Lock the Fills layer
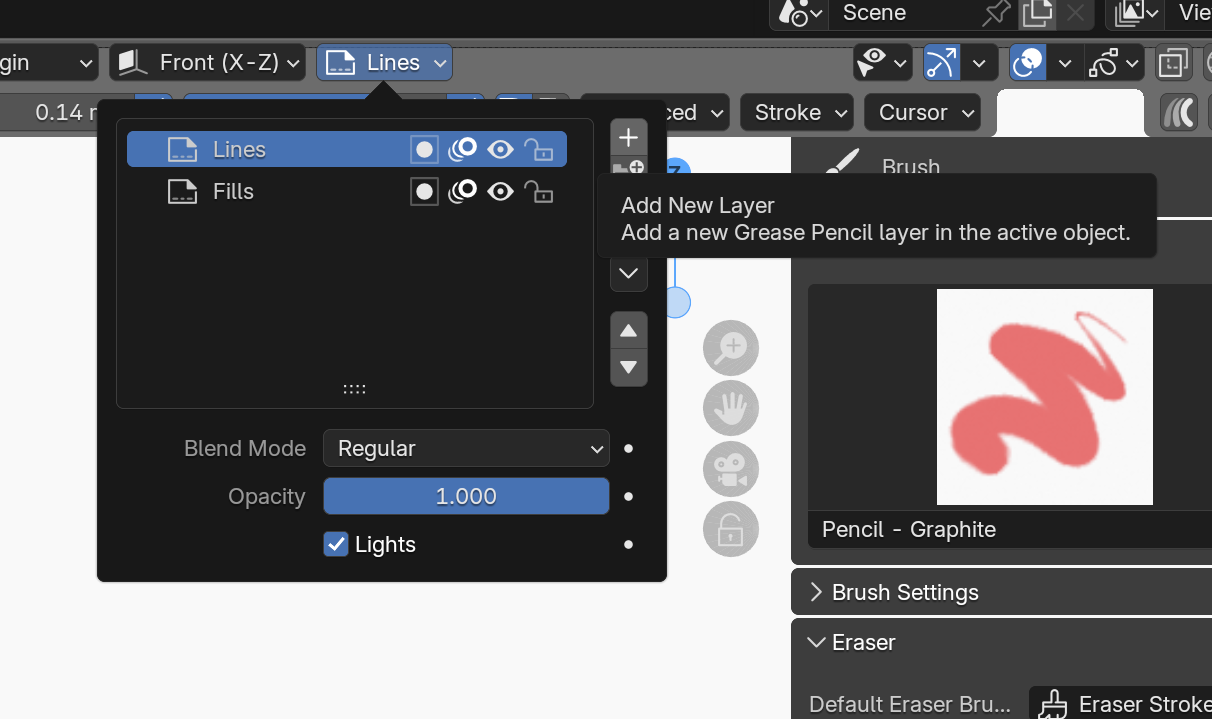The width and height of the screenshot is (1212, 719). (539, 192)
